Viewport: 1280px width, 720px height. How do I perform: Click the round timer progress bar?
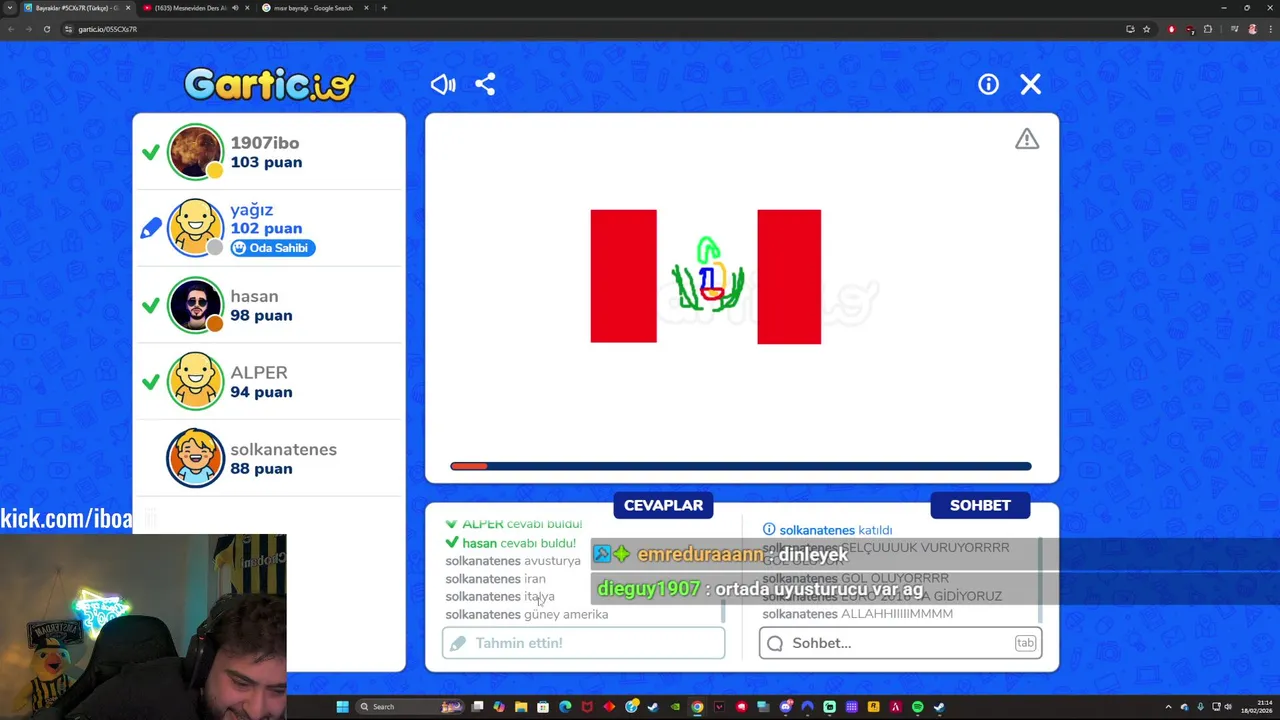pyautogui.click(x=741, y=466)
